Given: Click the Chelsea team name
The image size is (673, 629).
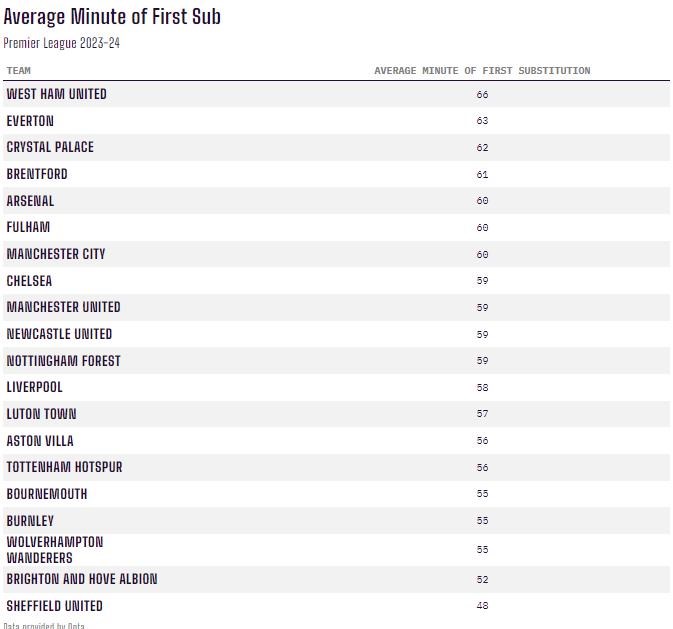Looking at the screenshot, I should click(29, 281).
